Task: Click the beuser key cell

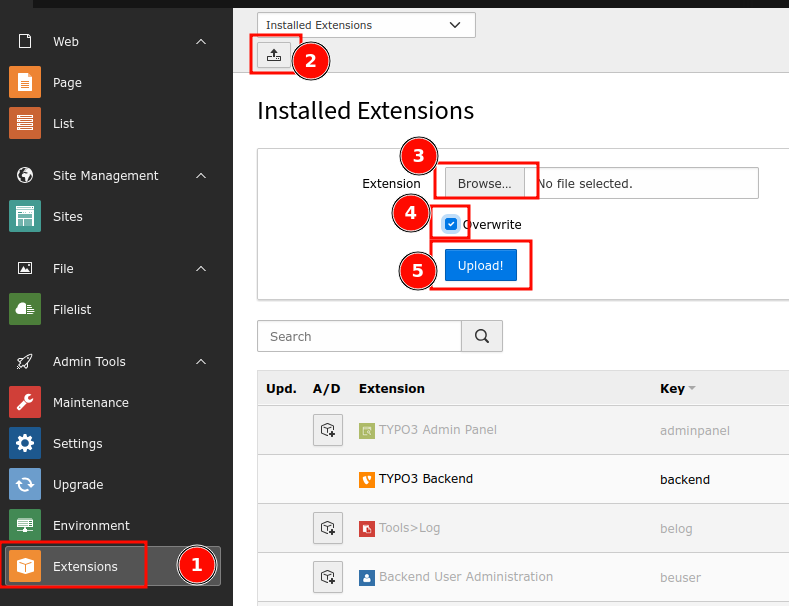Action: [x=680, y=578]
